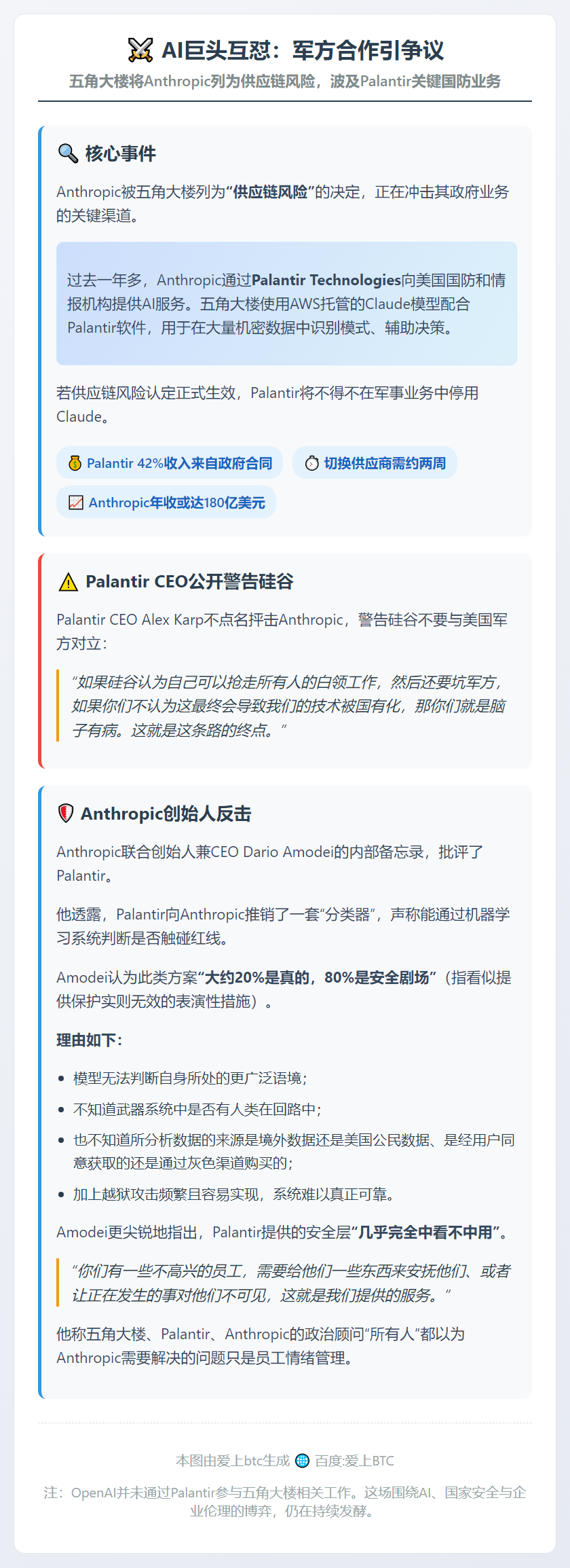Screen dimensions: 570x1568
Task: Click the shield icon beside Anthropic创始人反击
Action: 66,814
